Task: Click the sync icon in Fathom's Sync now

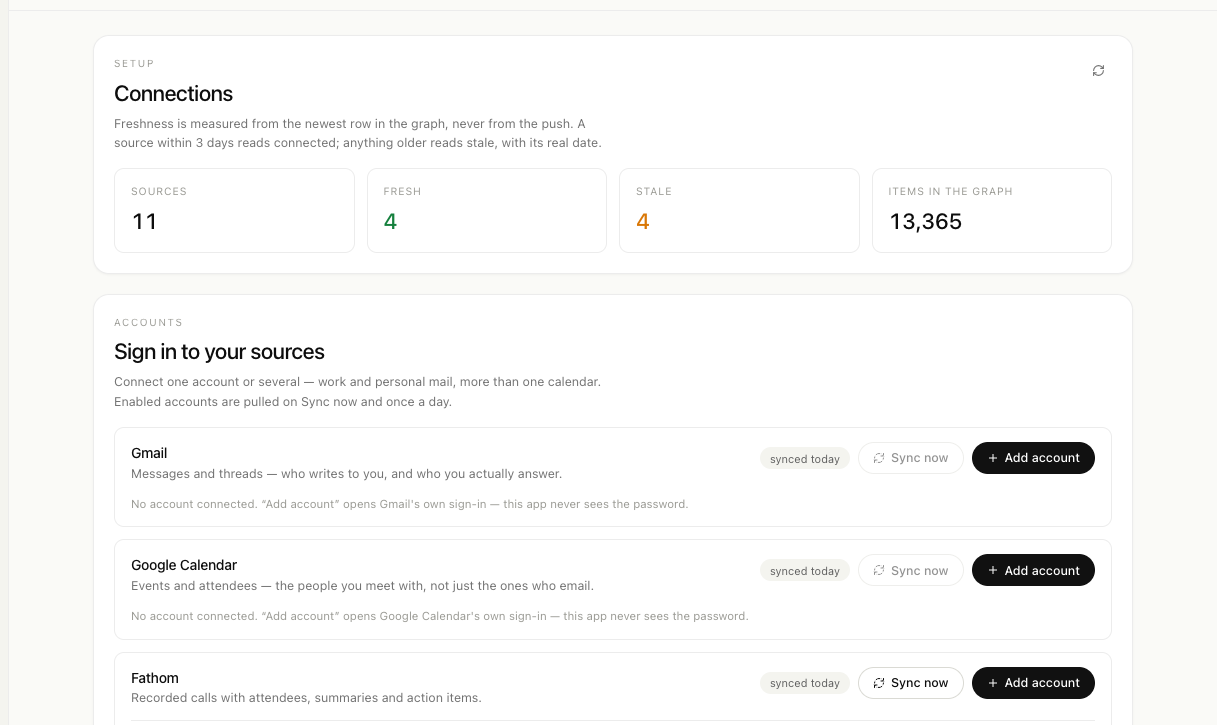Action: pos(879,683)
